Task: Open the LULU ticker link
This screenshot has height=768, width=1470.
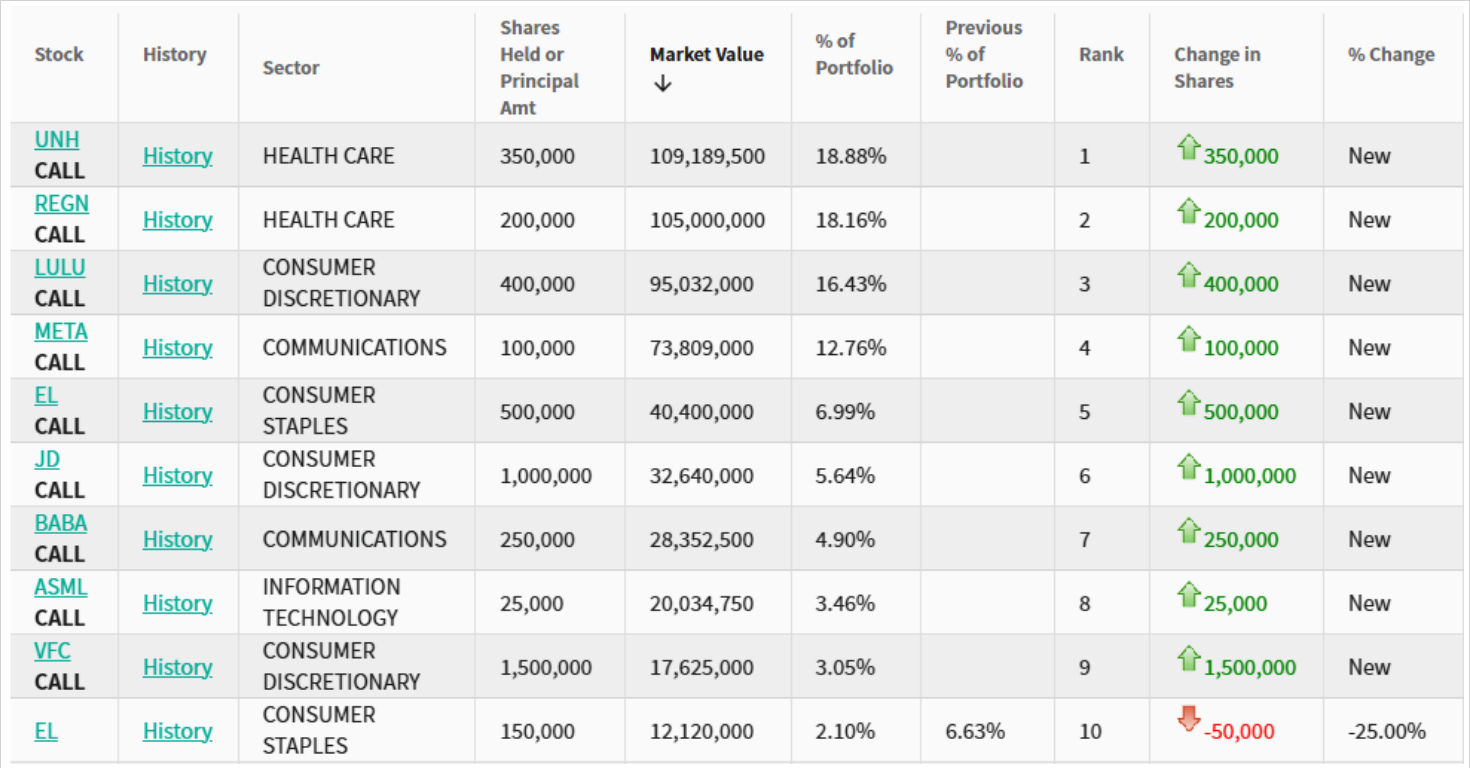Action: click(60, 268)
